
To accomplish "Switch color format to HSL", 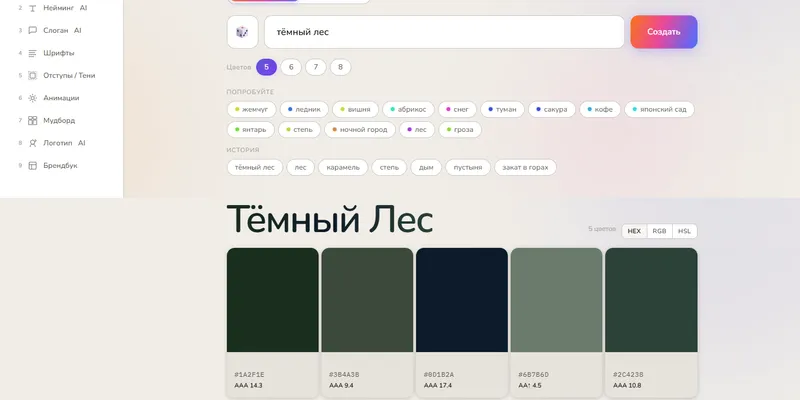I will (x=685, y=231).
